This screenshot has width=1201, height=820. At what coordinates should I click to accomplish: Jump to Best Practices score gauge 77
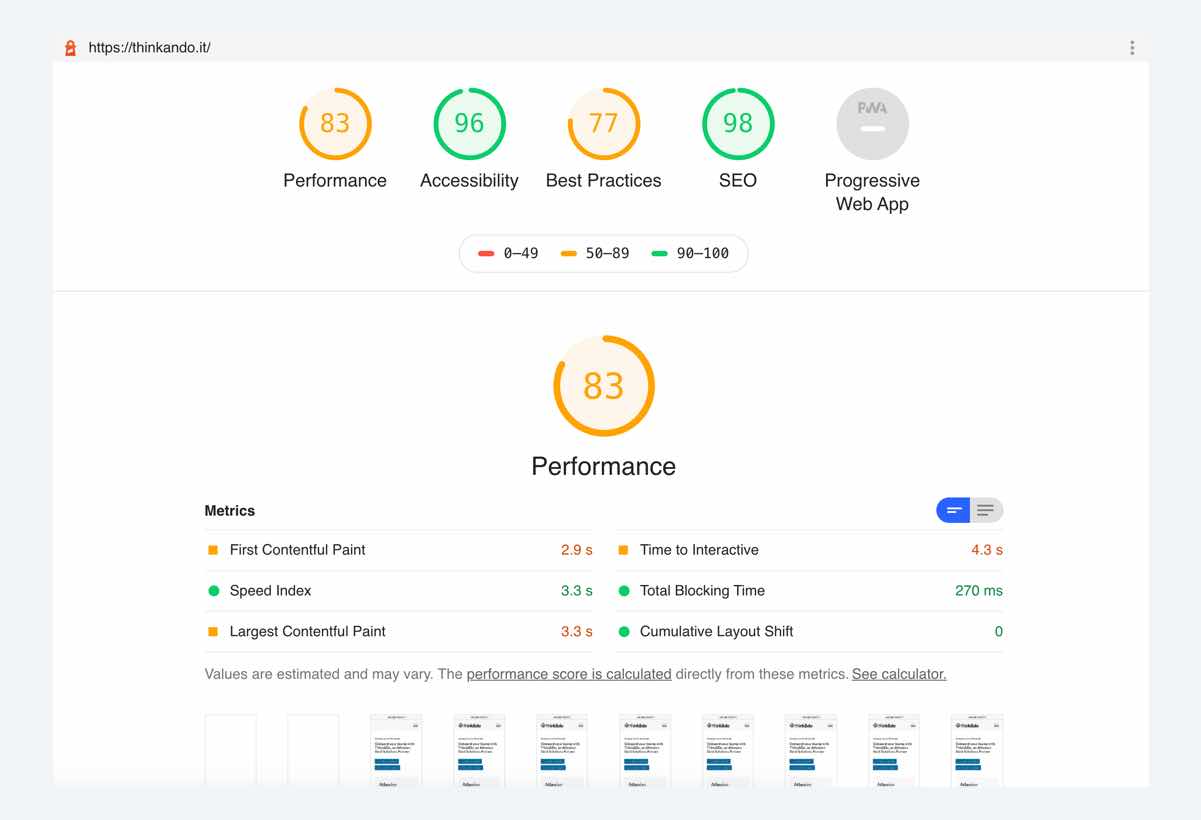coord(603,124)
